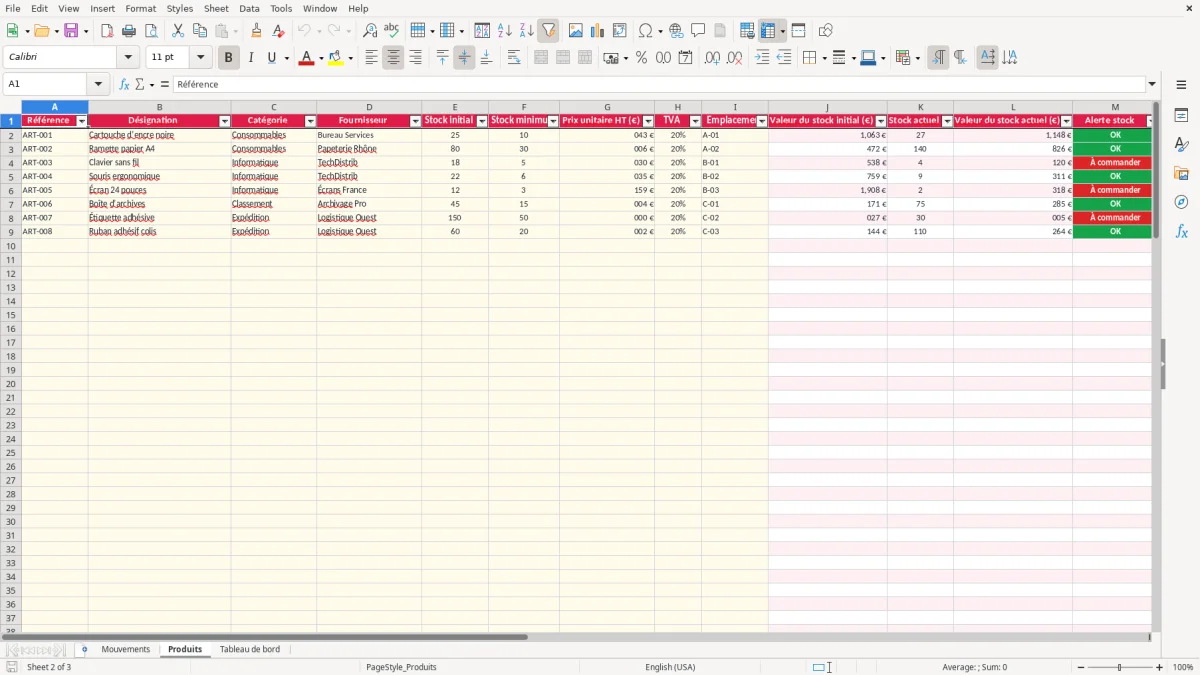Open the Sheet menu

click(x=216, y=8)
